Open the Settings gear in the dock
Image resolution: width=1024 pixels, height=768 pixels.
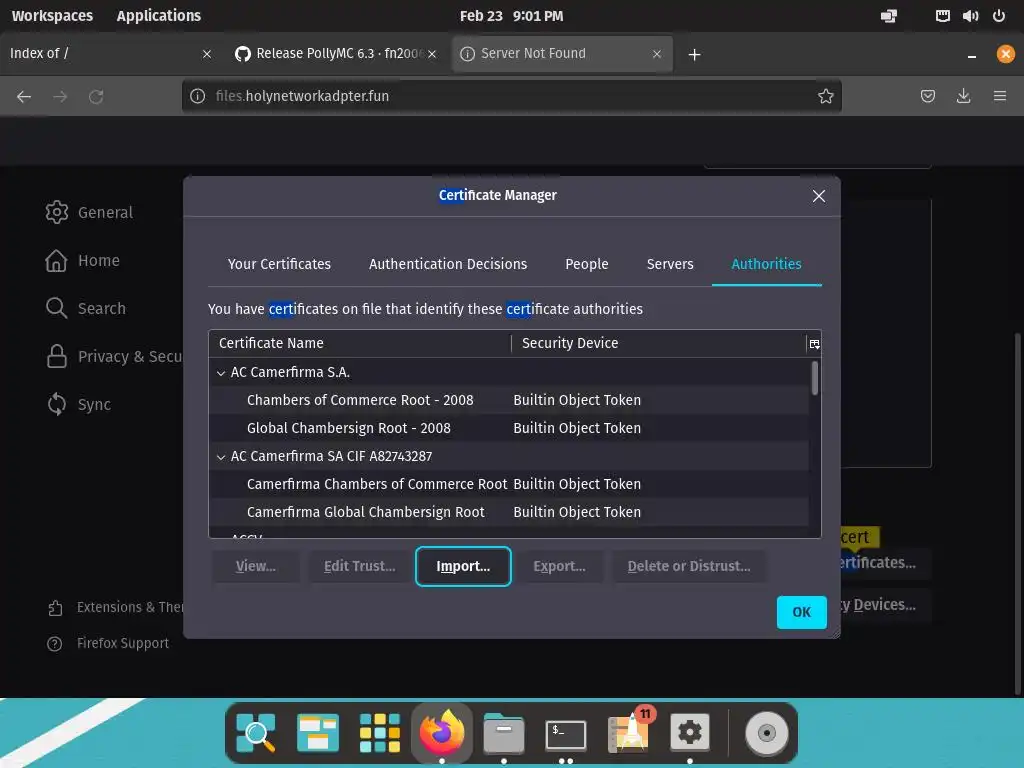(690, 732)
